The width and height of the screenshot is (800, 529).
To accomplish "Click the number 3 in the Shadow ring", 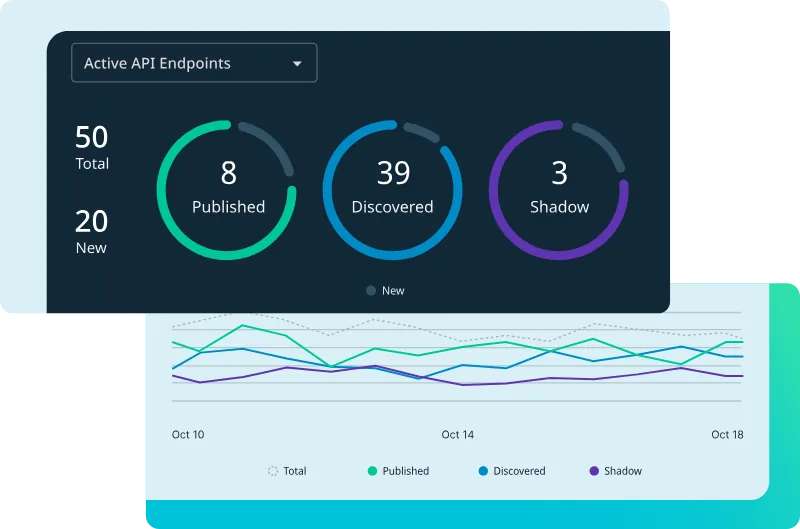I will [559, 173].
